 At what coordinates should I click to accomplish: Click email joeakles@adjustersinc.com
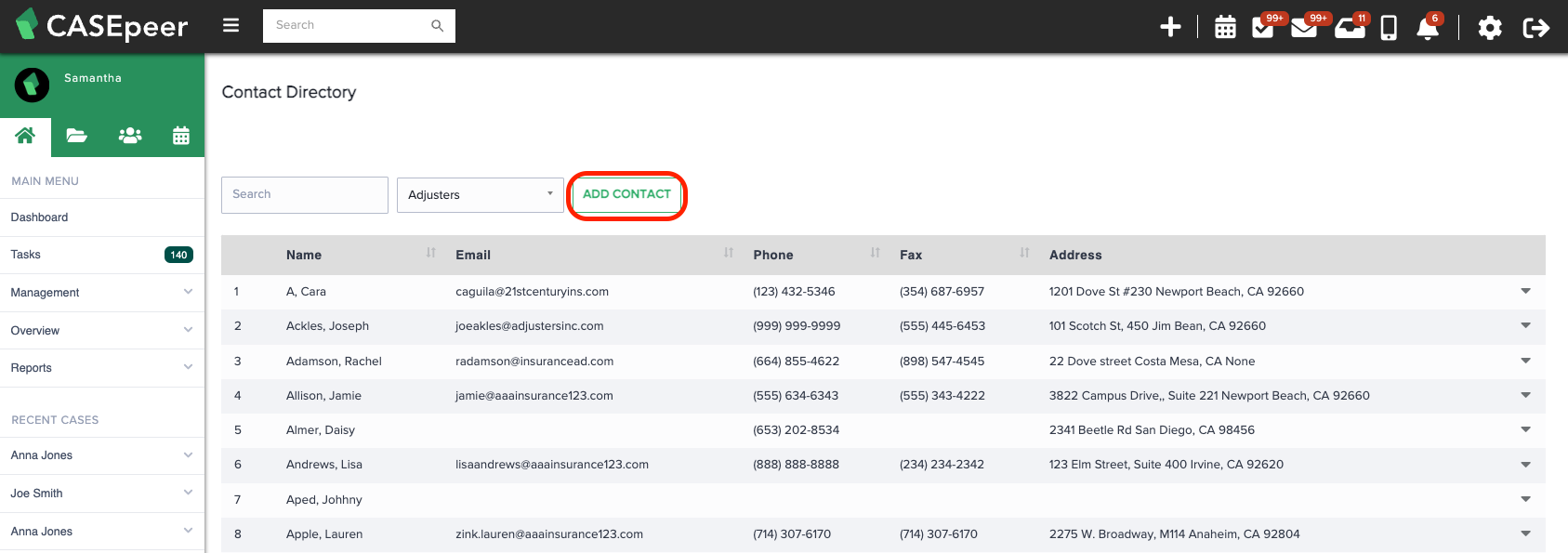pos(530,326)
